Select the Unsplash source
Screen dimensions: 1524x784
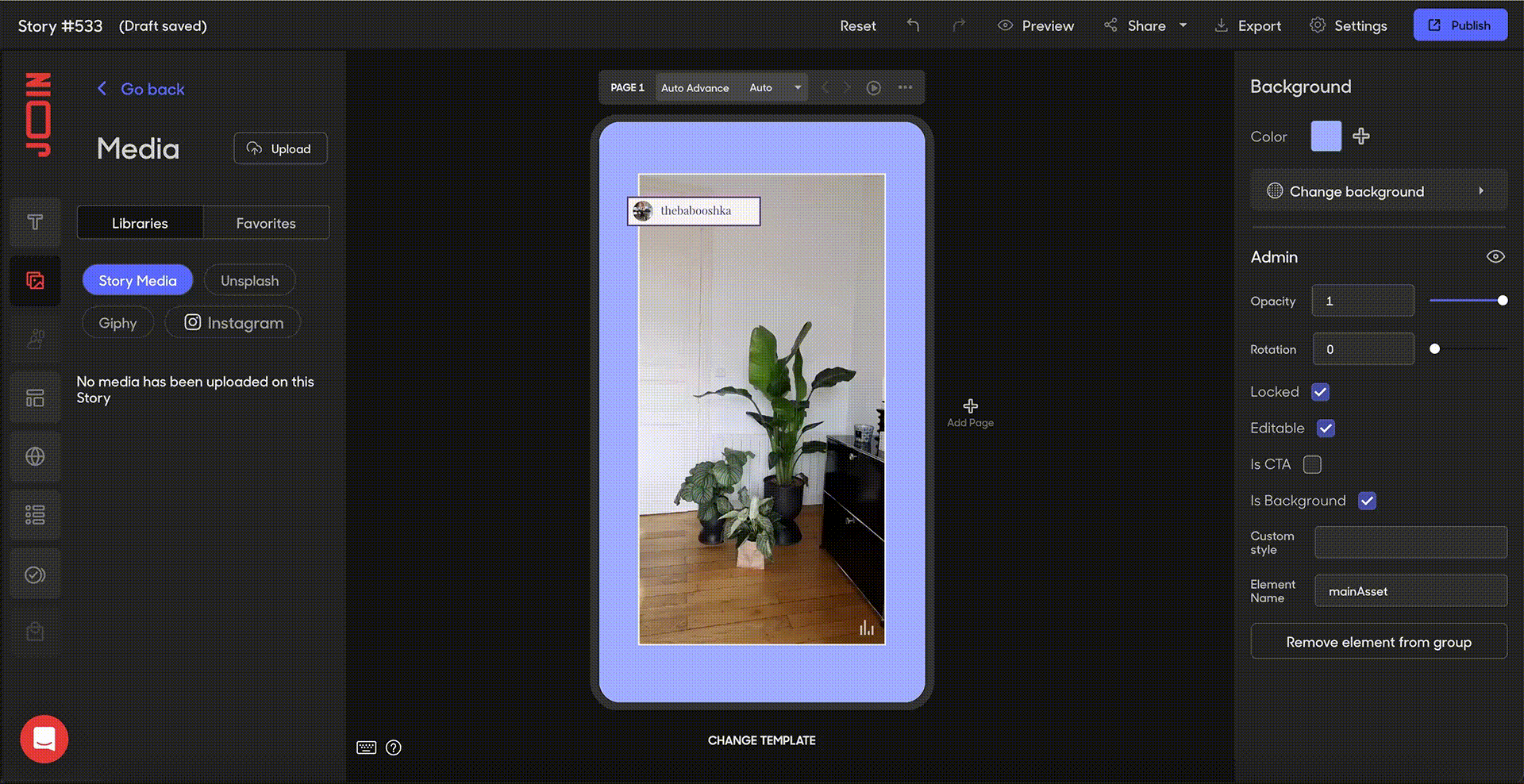click(x=250, y=280)
